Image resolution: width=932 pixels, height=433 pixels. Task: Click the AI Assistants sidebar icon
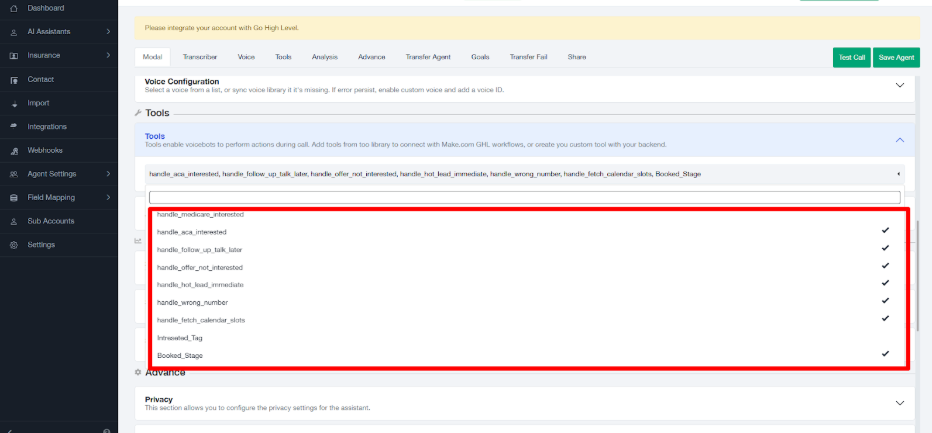[x=14, y=32]
